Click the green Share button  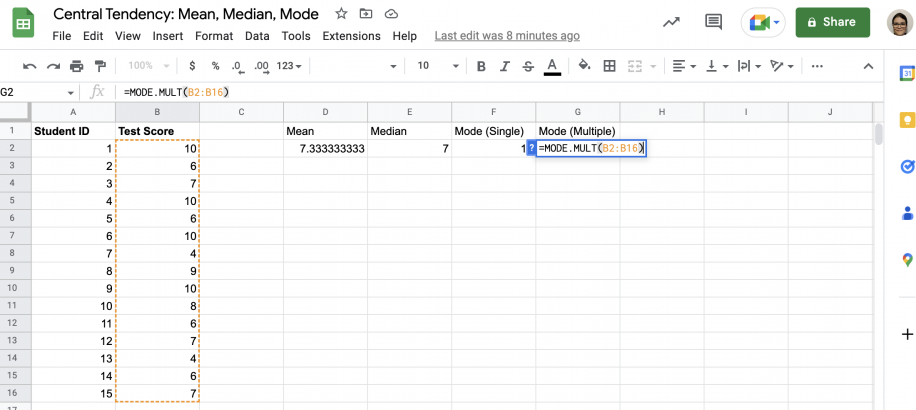click(x=832, y=22)
